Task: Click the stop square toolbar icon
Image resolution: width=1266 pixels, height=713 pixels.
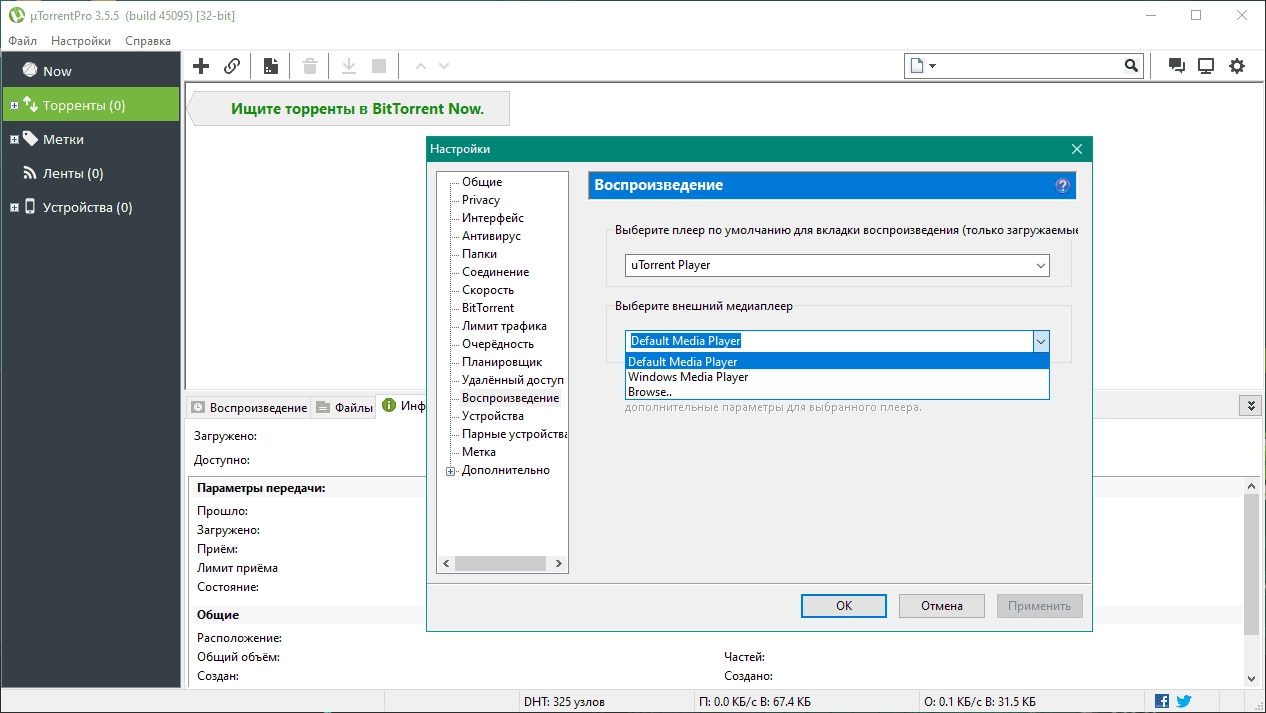Action: tap(379, 66)
